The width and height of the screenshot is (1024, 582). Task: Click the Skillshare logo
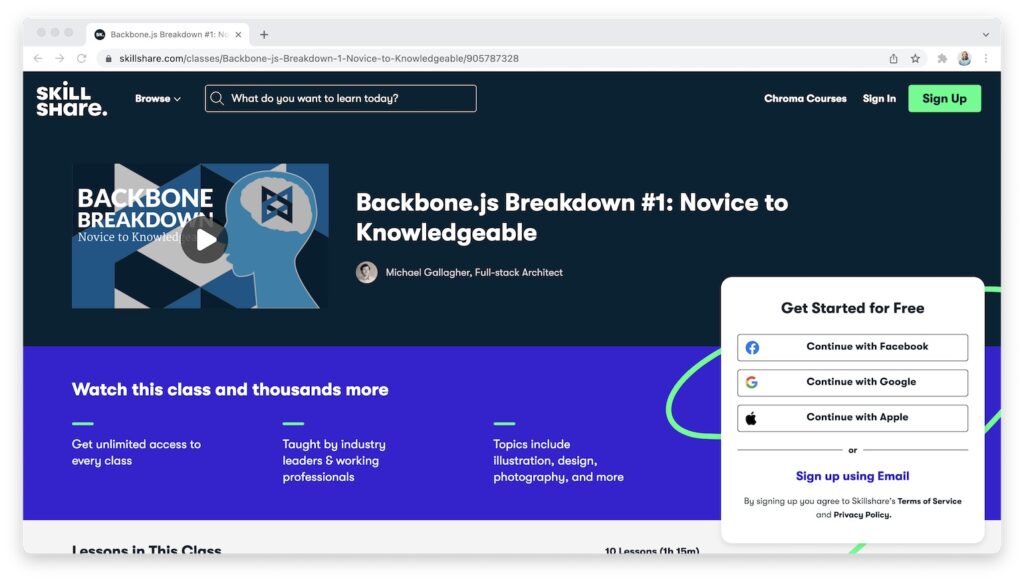click(x=71, y=99)
